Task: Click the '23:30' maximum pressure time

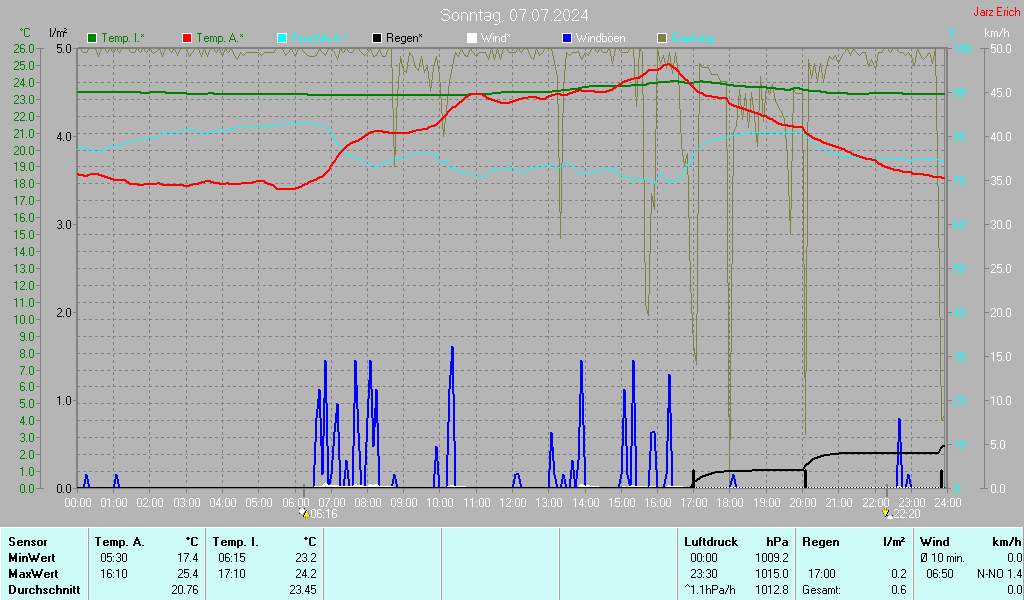Action: pyautogui.click(x=703, y=574)
